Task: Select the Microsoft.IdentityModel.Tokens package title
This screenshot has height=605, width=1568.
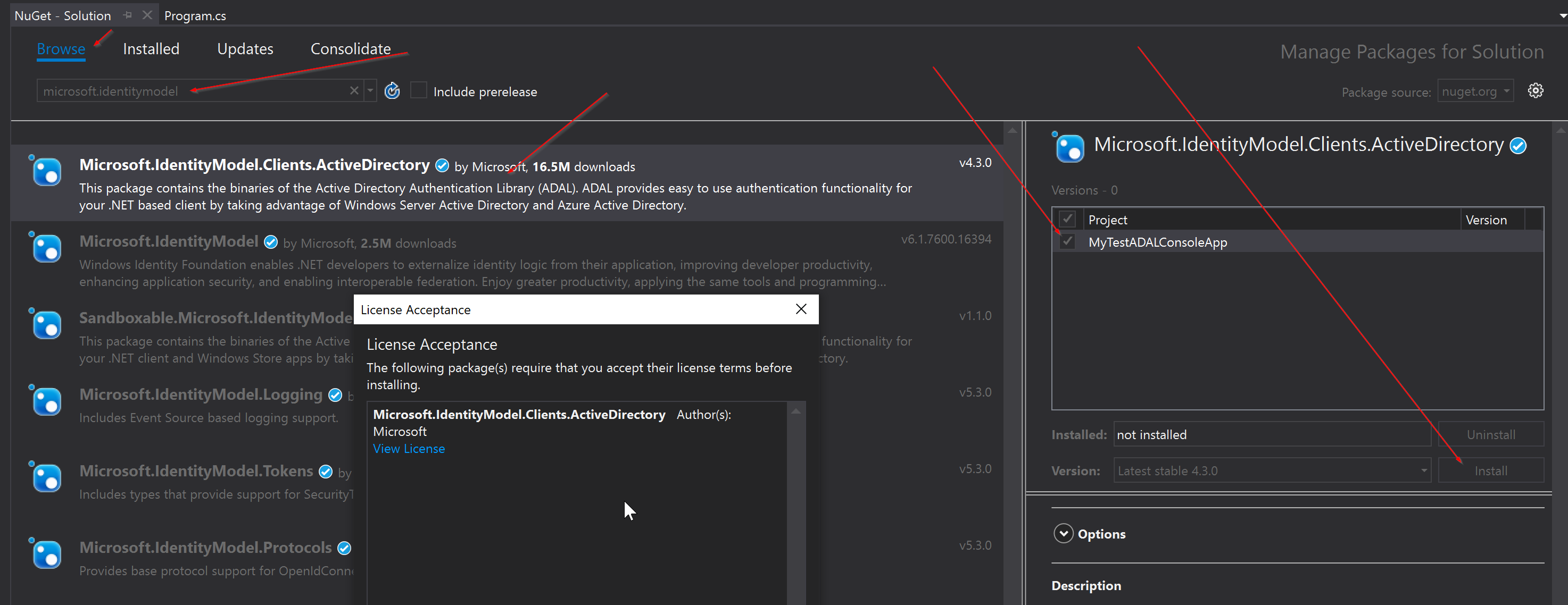Action: tap(196, 471)
